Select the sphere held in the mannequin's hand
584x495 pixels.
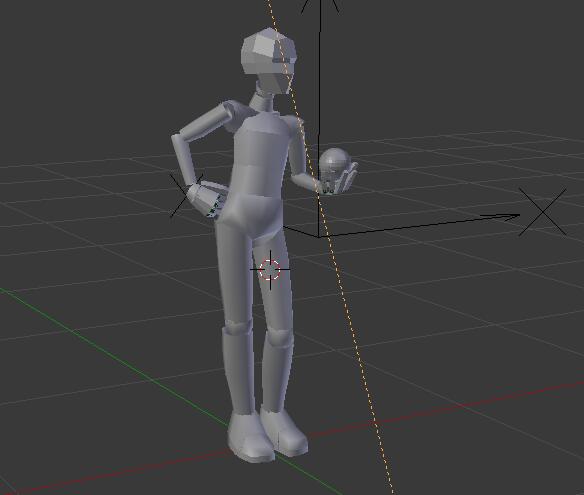pos(334,161)
